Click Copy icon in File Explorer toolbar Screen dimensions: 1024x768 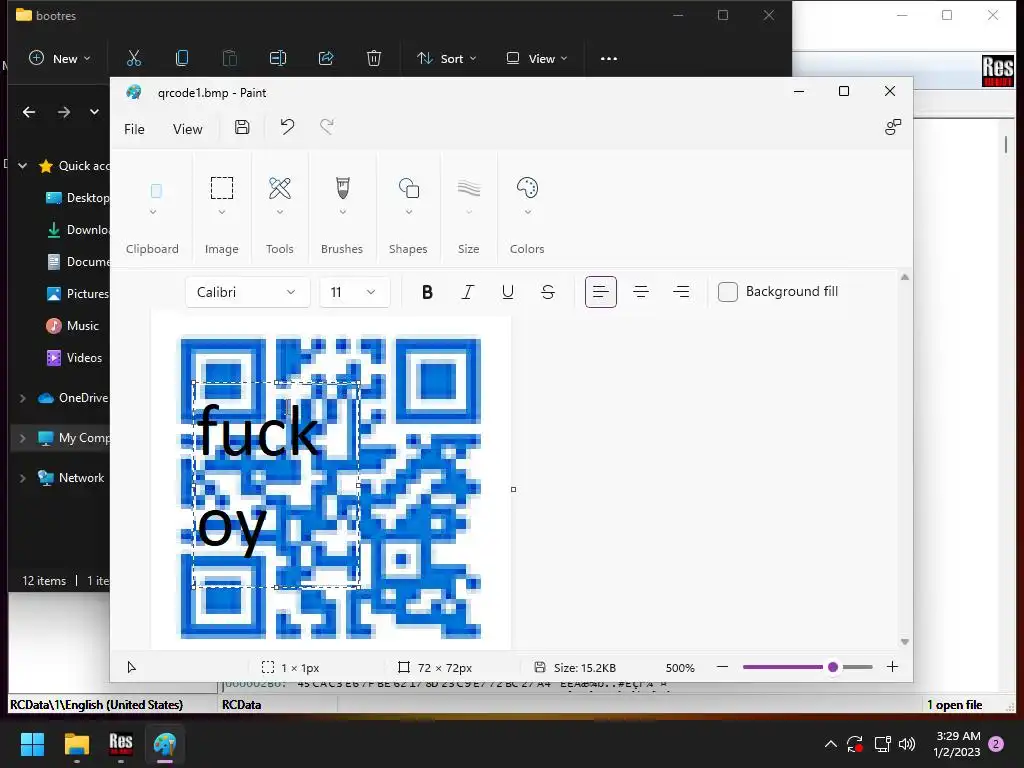182,59
